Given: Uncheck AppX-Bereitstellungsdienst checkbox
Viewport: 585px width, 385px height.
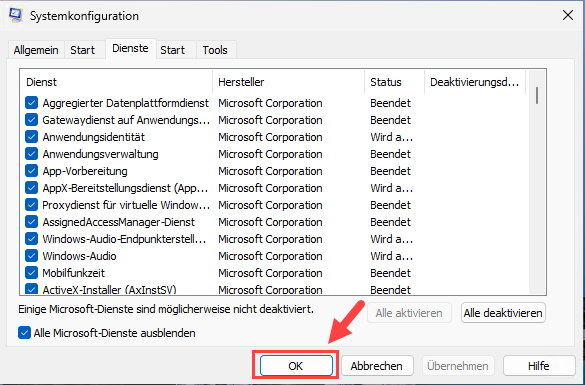Looking at the screenshot, I should point(31,188).
